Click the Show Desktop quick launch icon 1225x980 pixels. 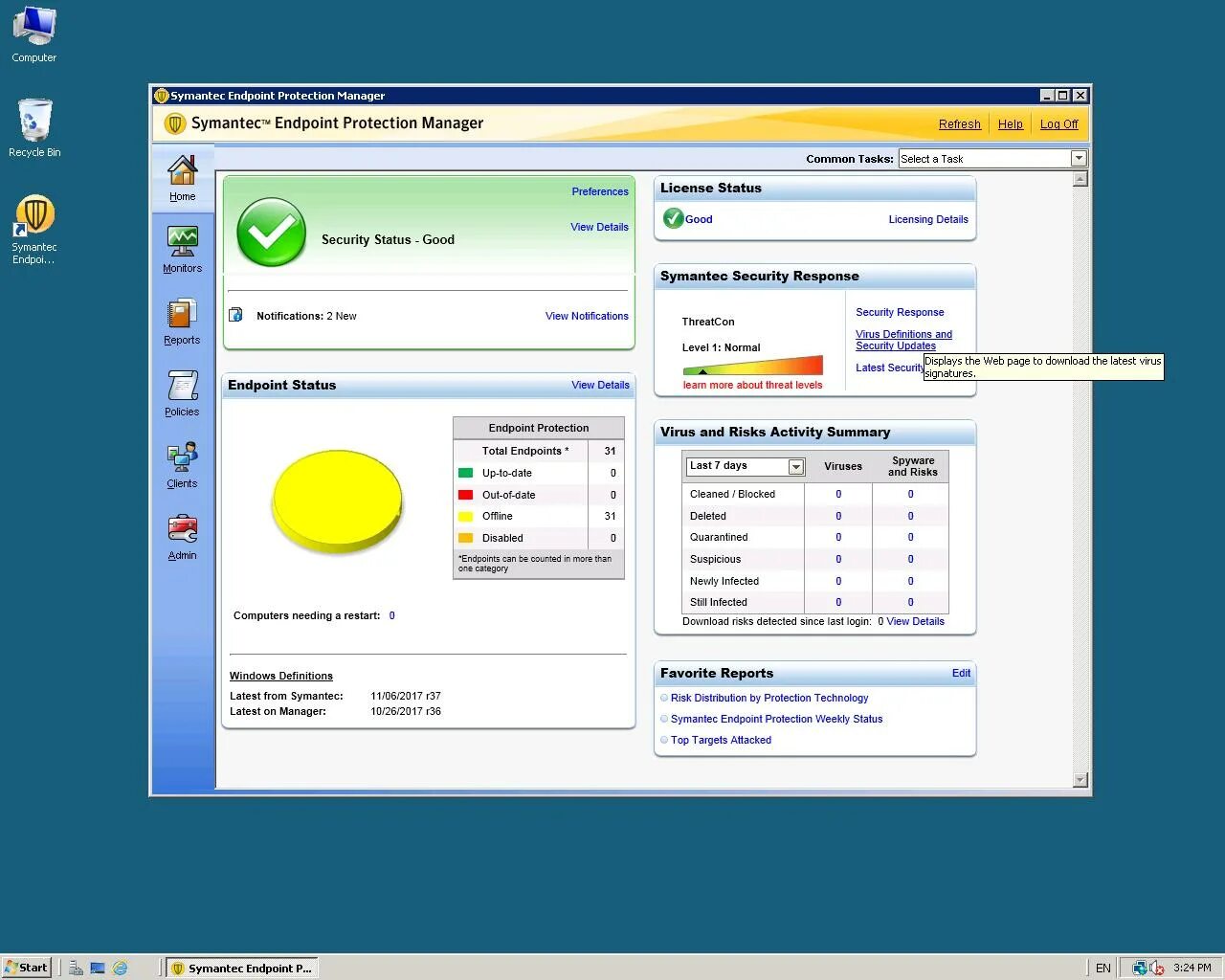(98, 968)
